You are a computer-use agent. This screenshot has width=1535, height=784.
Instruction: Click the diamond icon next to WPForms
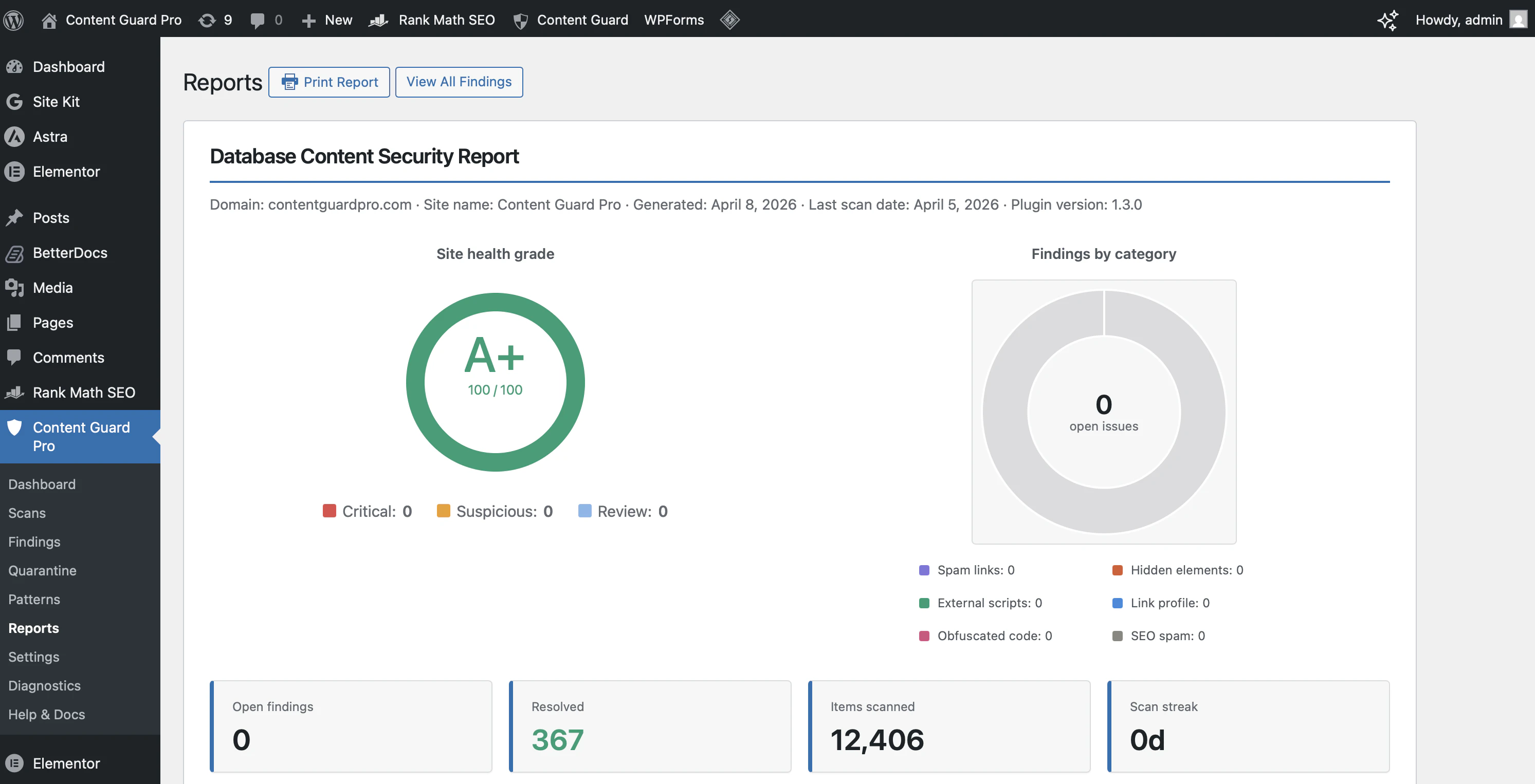[x=729, y=20]
